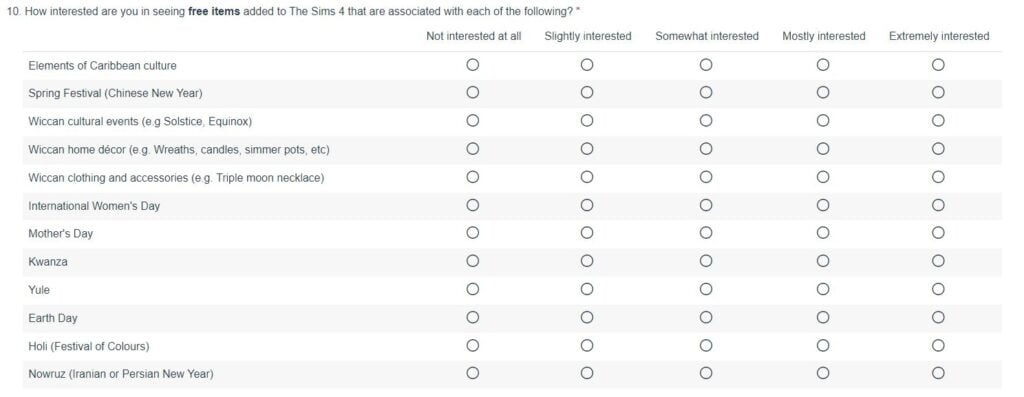1024x397 pixels.
Task: Select 'Not interested at all' for Elements of Caribbean culture
Action: [473, 65]
